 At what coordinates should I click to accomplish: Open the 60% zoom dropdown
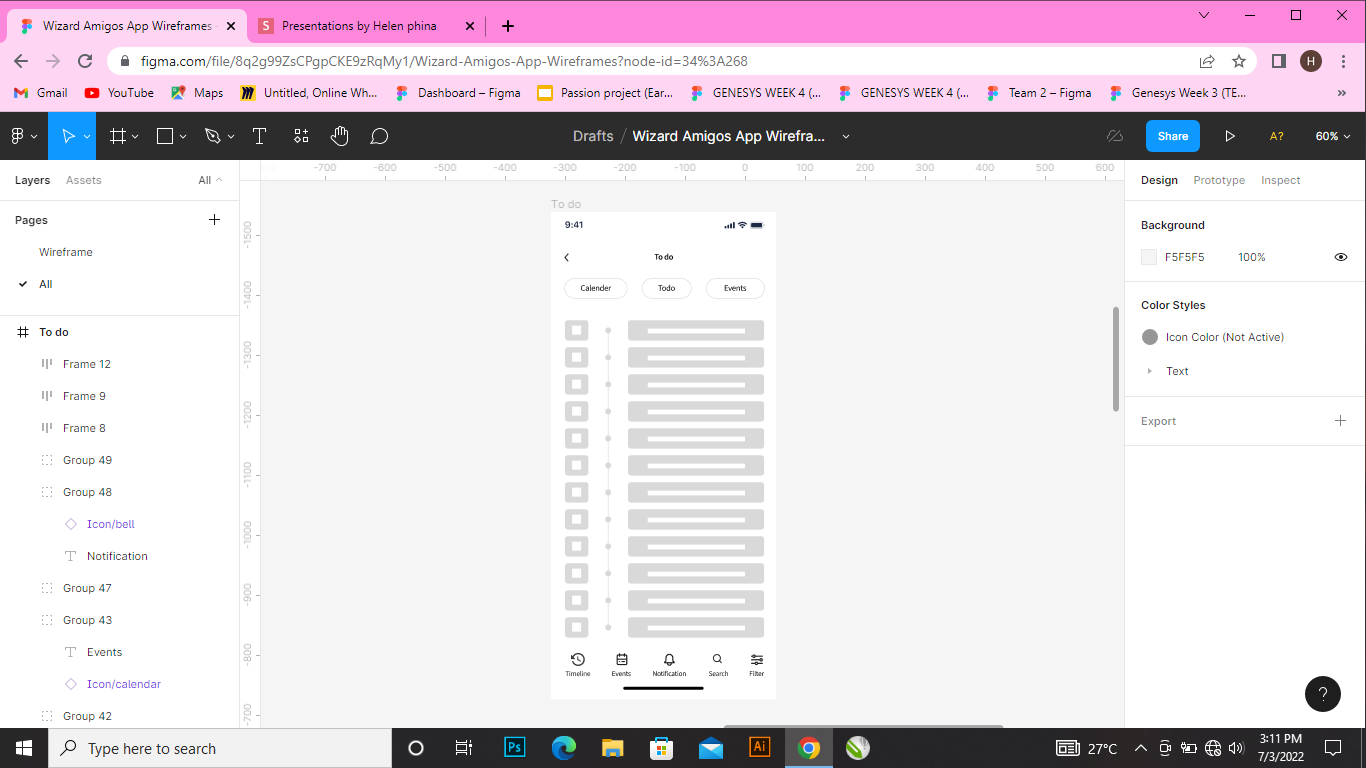tap(1333, 136)
